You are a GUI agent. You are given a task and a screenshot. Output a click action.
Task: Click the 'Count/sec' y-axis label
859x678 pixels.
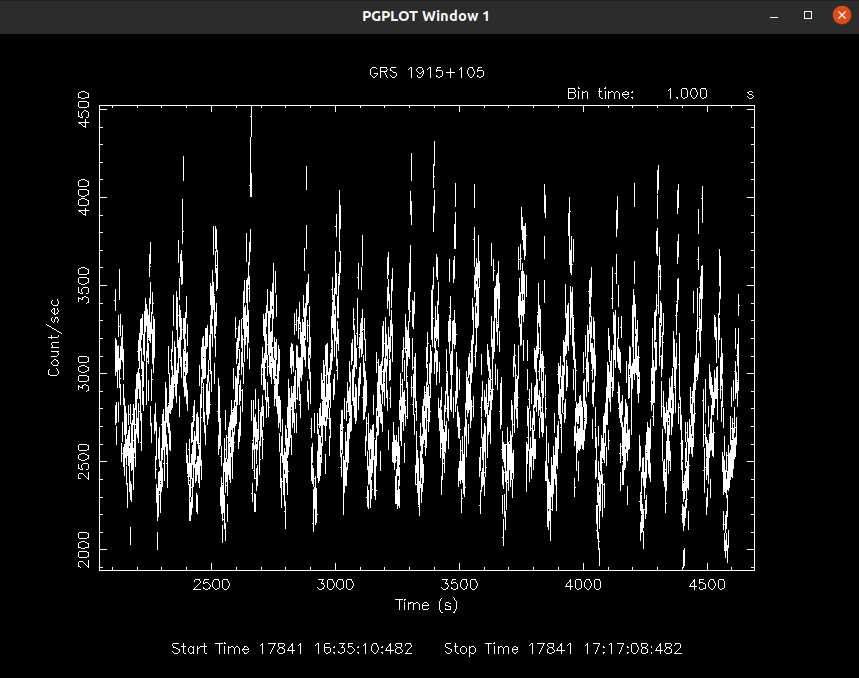tap(54, 338)
